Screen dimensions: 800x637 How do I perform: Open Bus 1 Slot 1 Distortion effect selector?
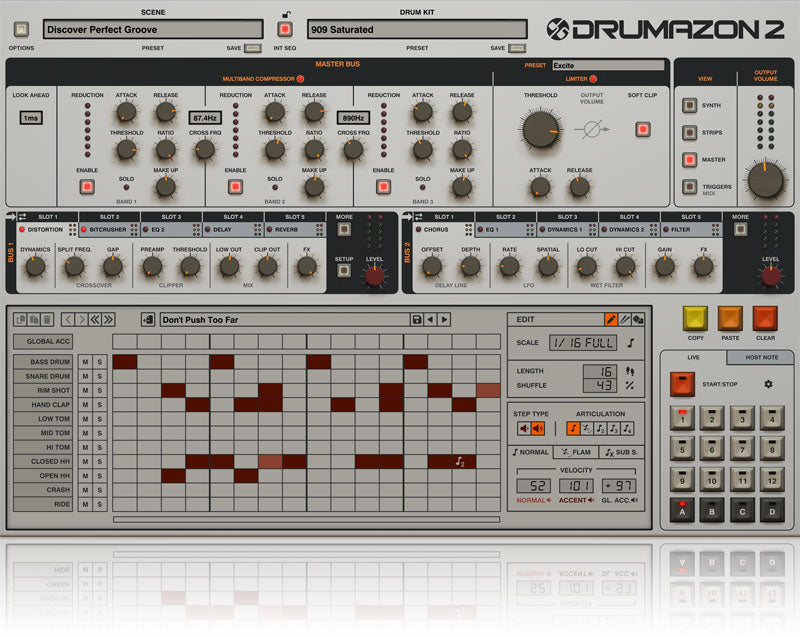point(47,230)
